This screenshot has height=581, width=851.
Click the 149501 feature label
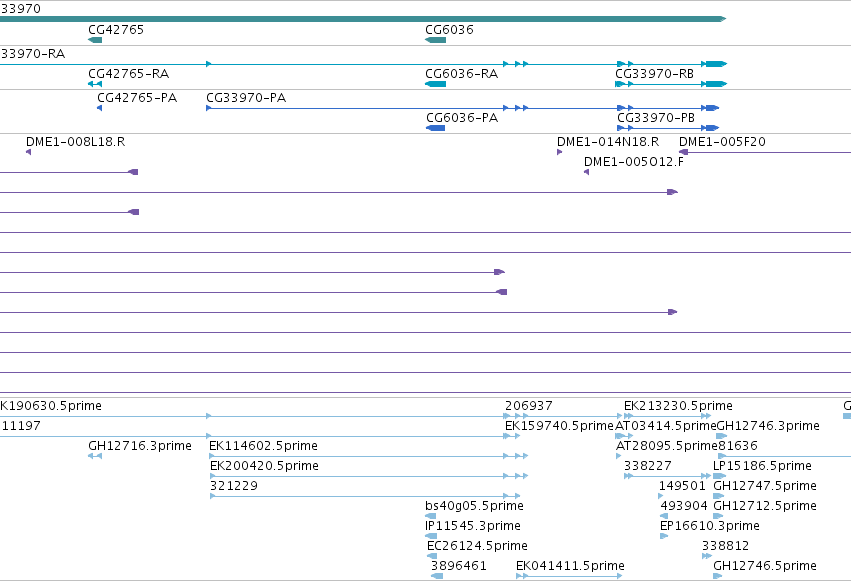pos(682,486)
